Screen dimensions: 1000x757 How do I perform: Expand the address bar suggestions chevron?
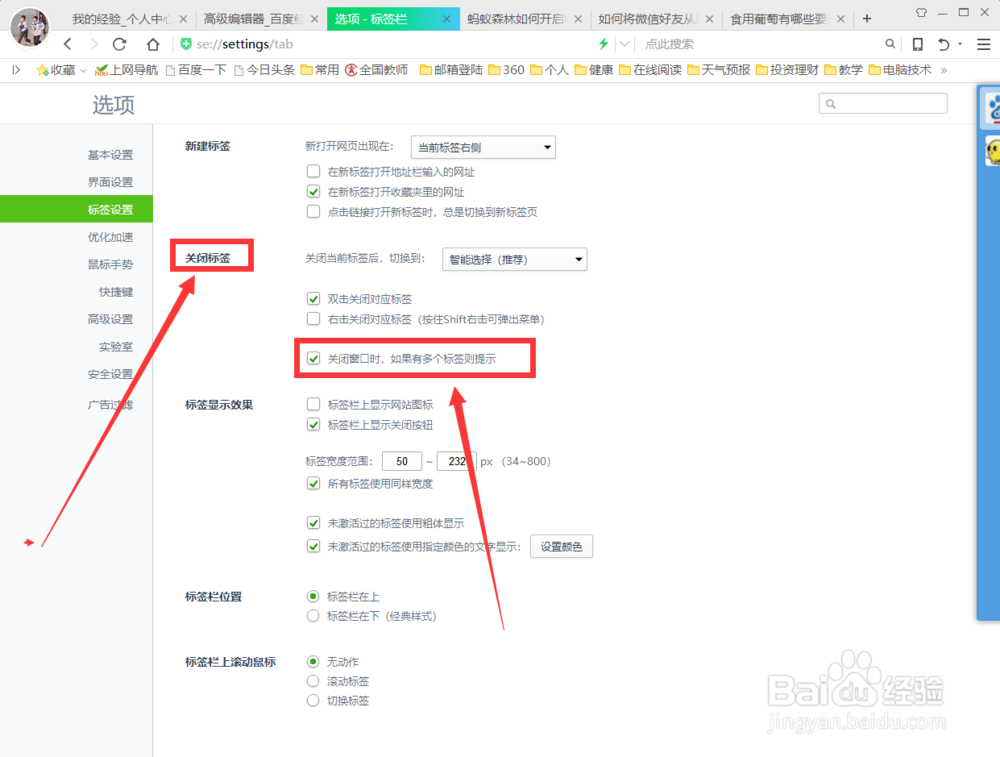coord(622,44)
